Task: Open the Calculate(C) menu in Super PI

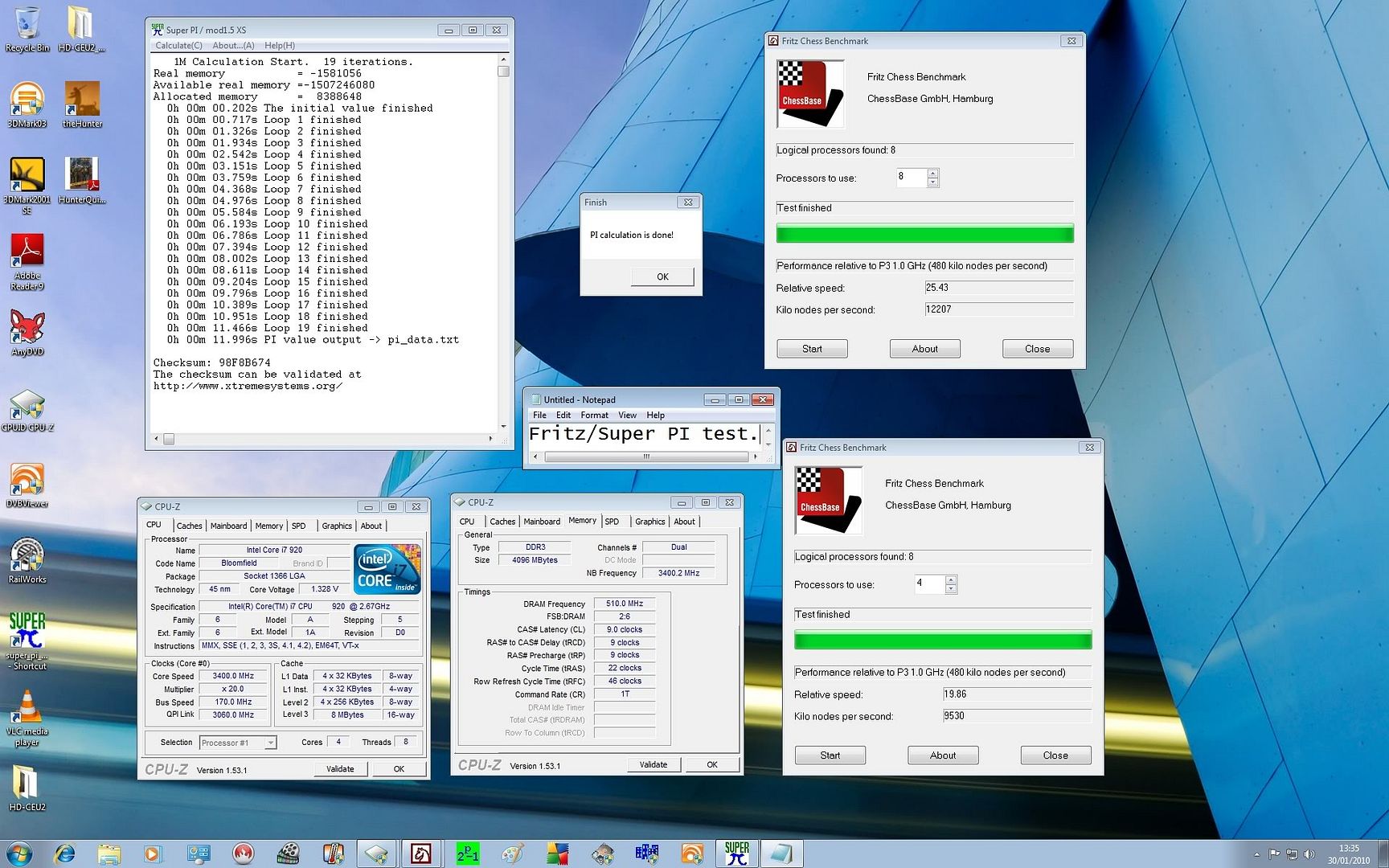Action: point(178,45)
